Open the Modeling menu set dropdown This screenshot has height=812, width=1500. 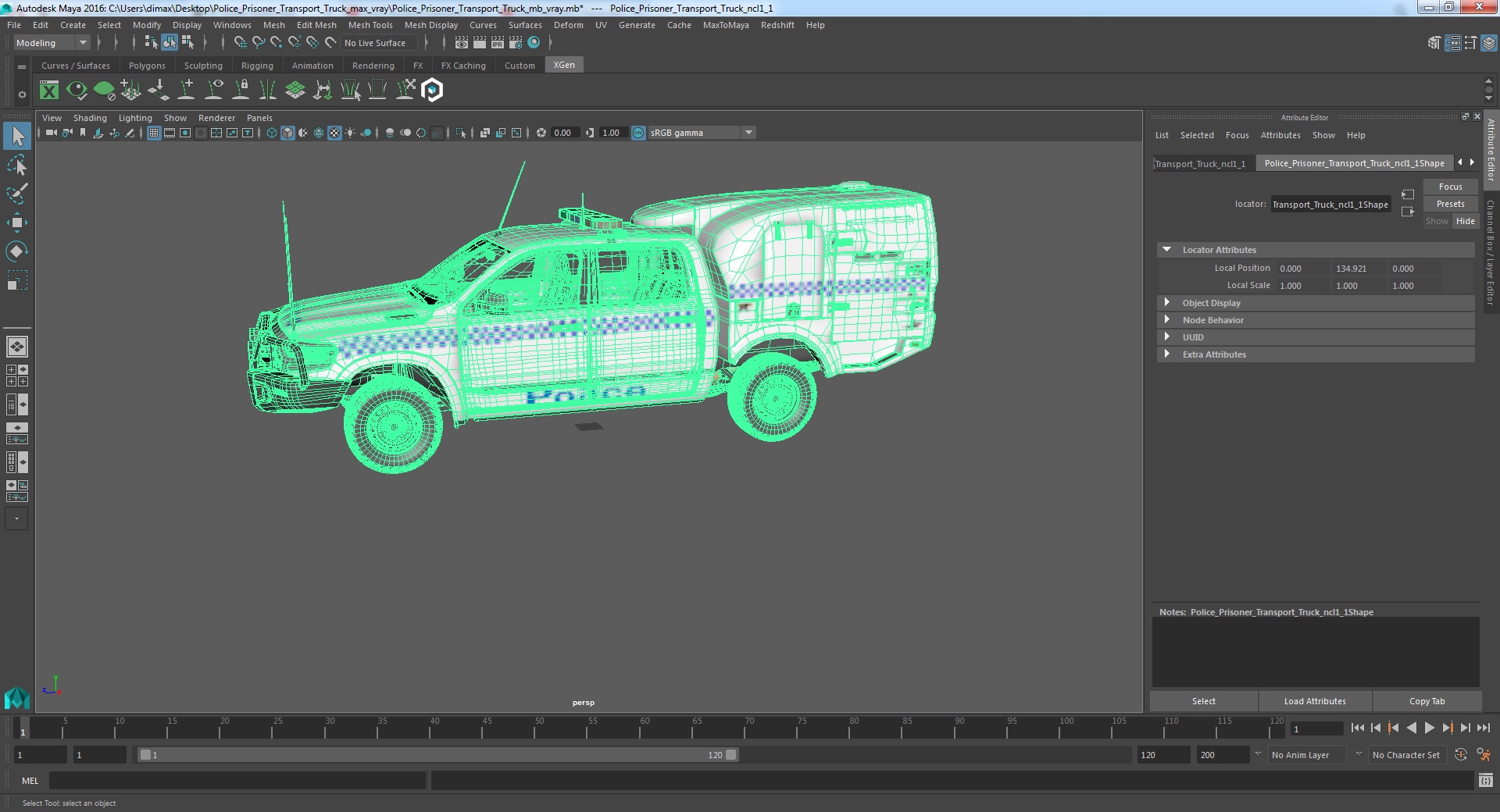52,43
